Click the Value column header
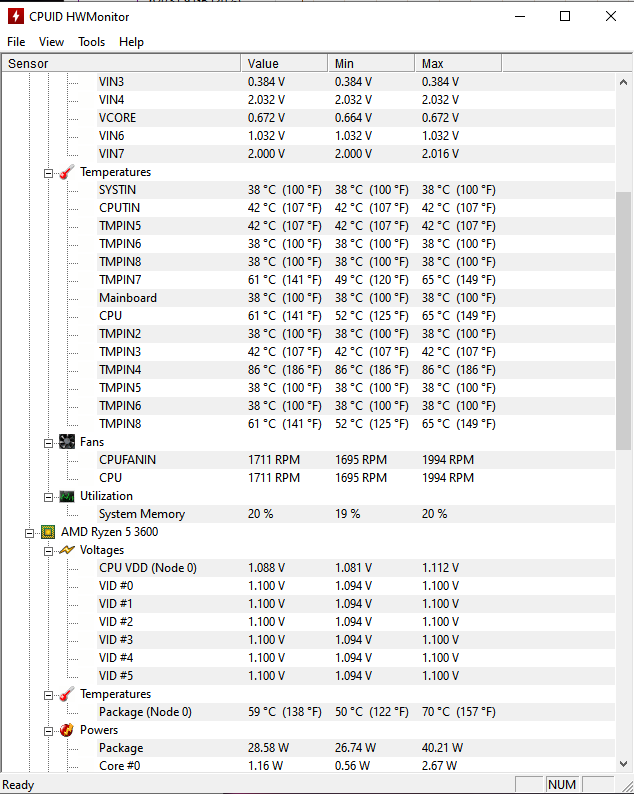 [284, 64]
